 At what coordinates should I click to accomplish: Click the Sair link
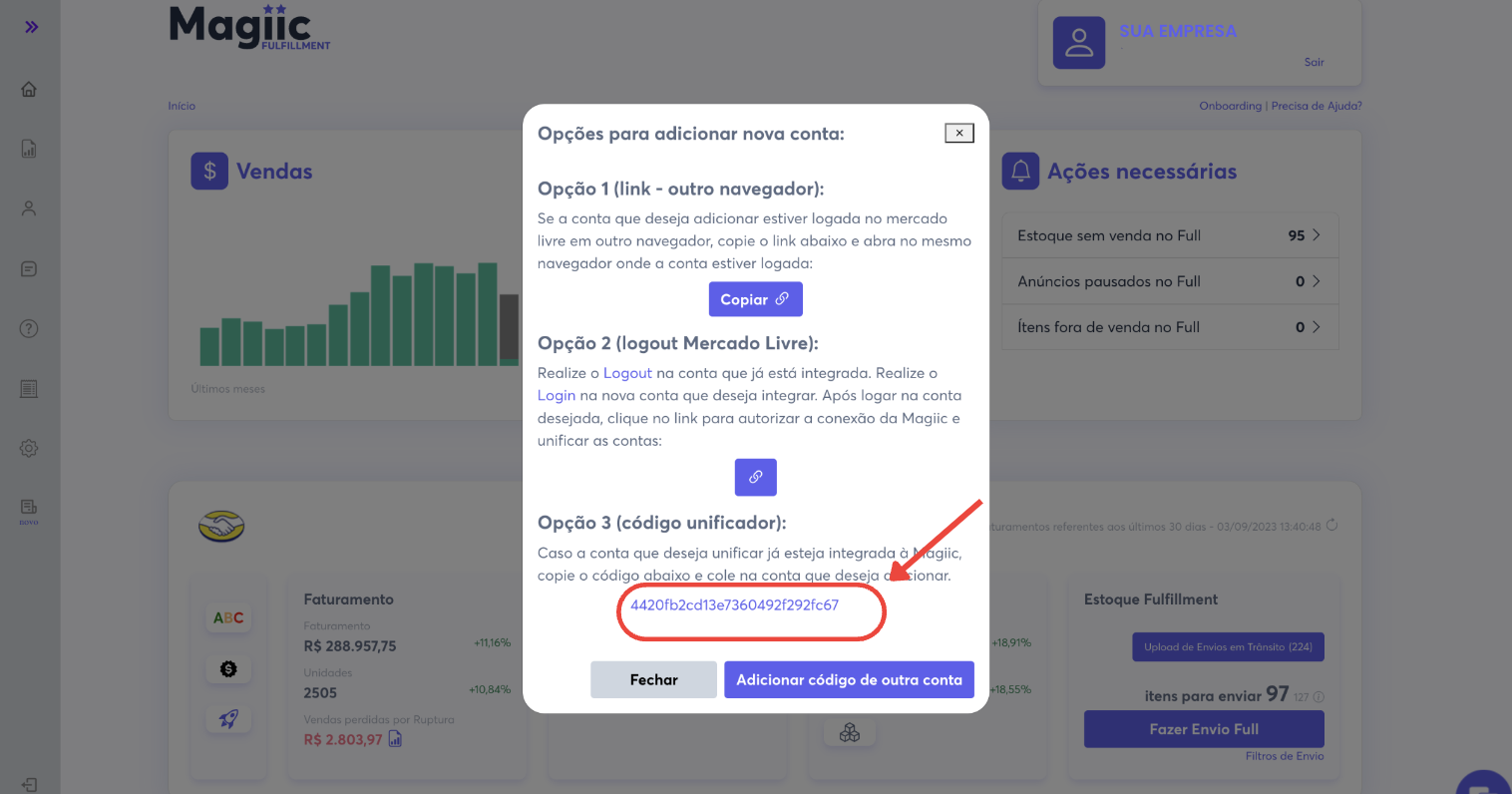tap(1314, 62)
